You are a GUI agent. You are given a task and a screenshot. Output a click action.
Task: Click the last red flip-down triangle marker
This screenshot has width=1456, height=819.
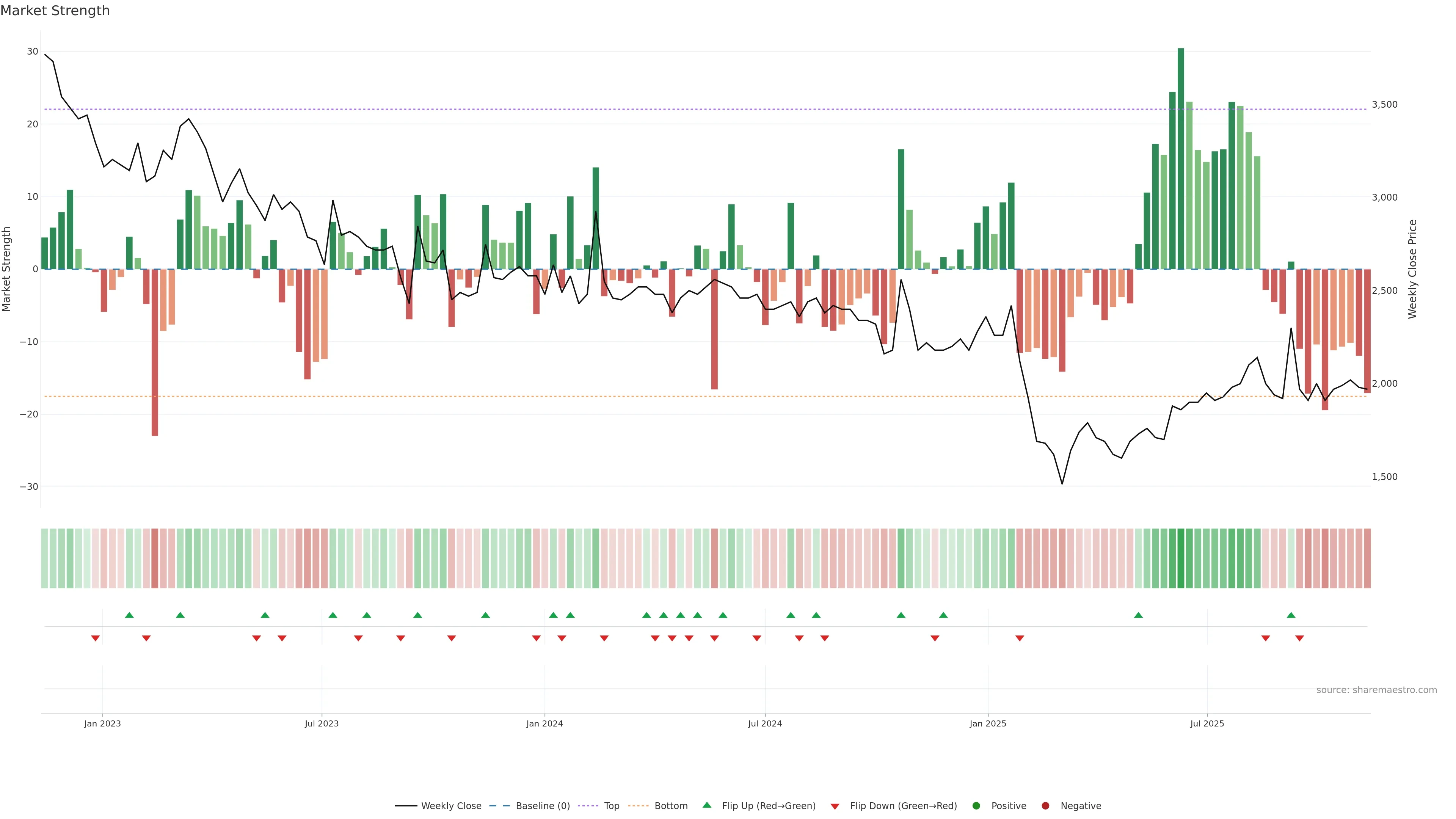pos(1299,638)
